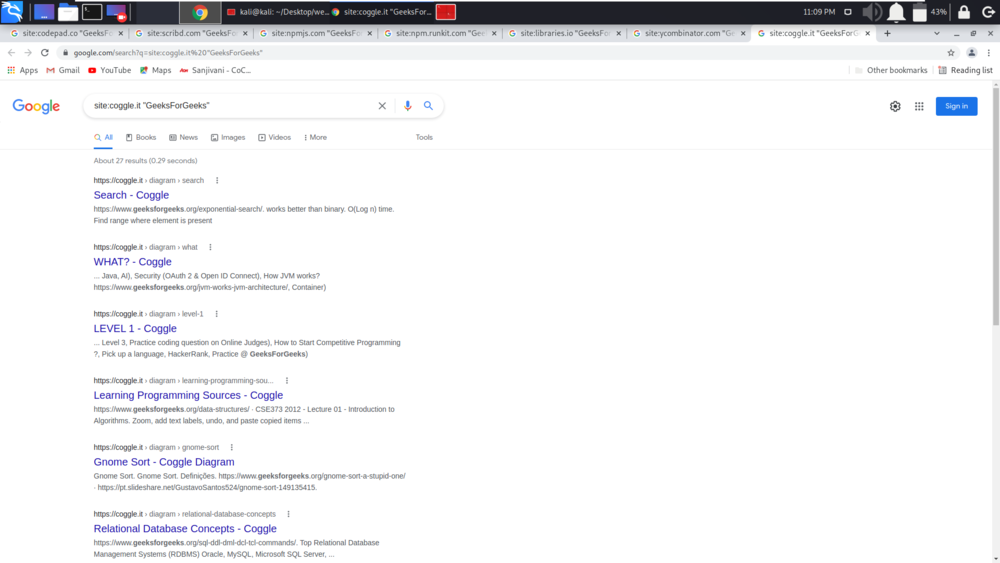Click the browser back arrow
The image size is (1000, 563).
click(11, 52)
